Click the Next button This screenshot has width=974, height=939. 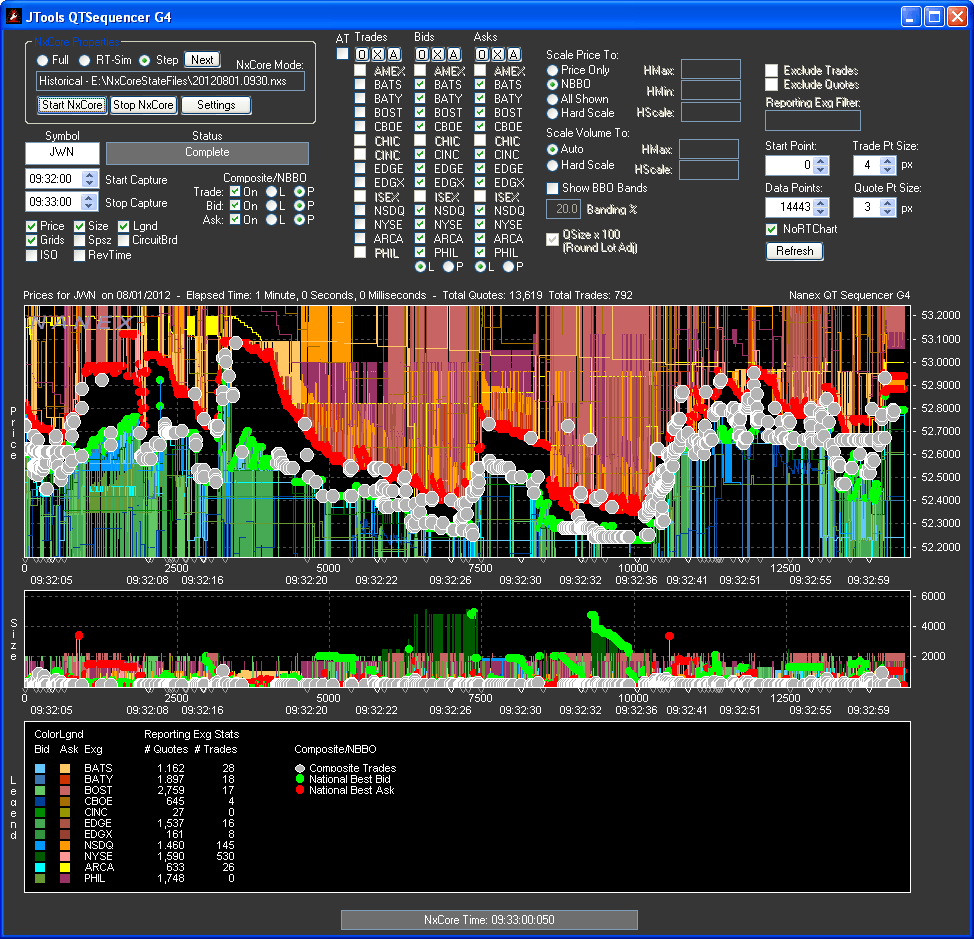pos(202,60)
